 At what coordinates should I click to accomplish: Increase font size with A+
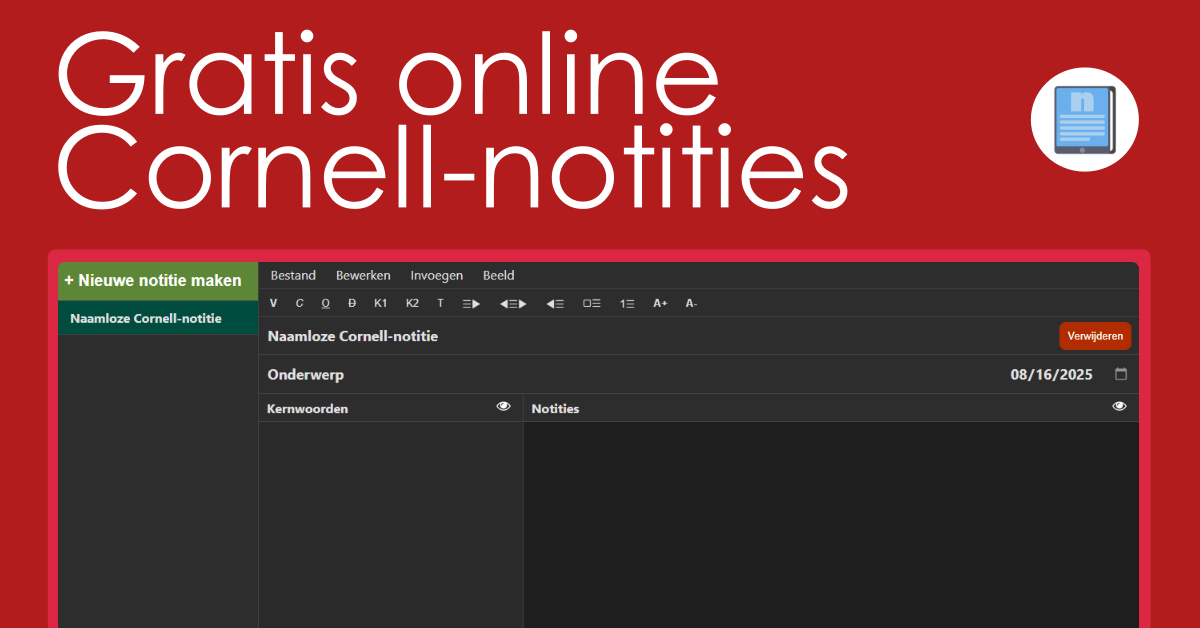coord(660,303)
